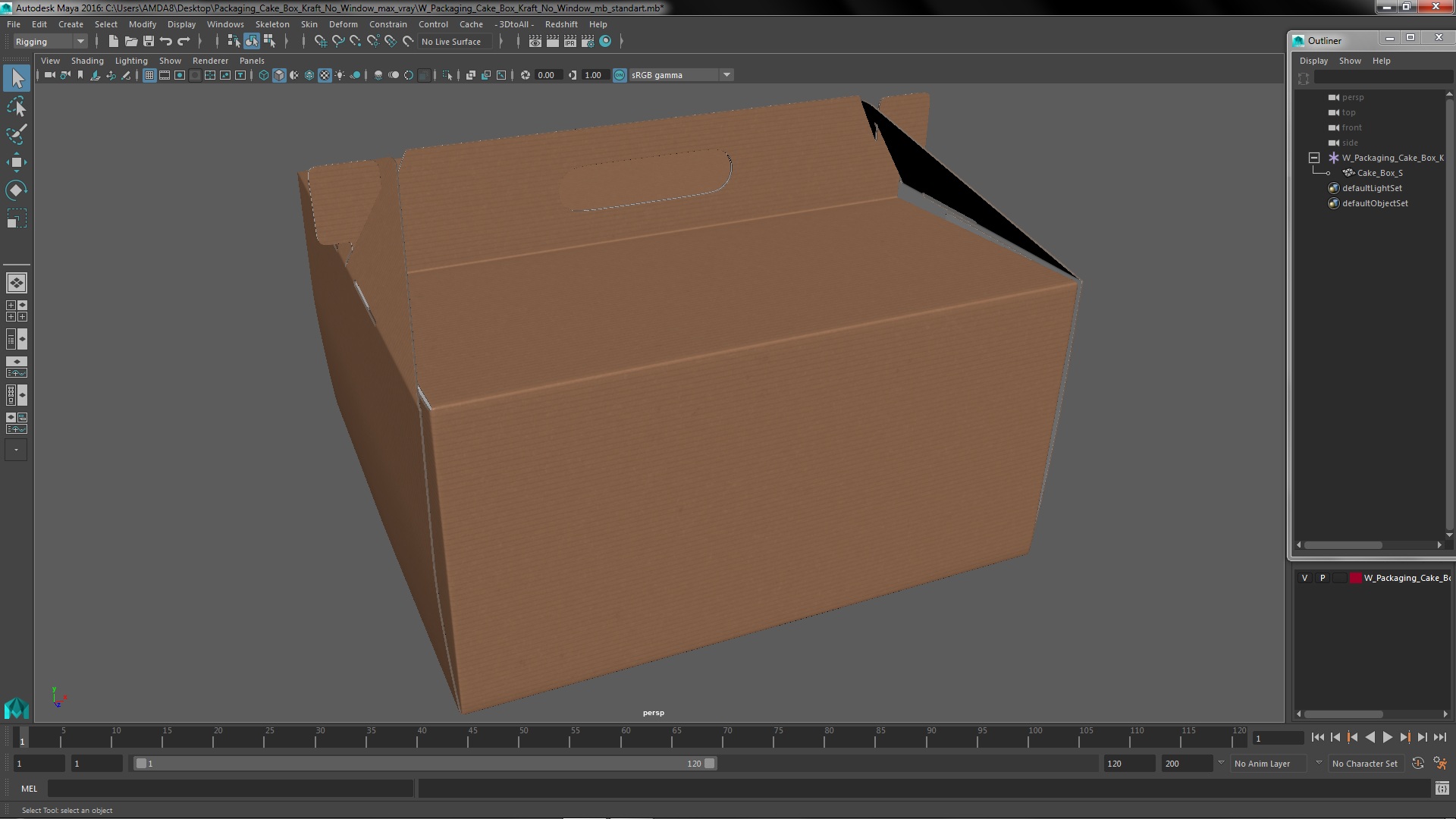
Task: Toggle viewport grid display icon
Action: 149,75
